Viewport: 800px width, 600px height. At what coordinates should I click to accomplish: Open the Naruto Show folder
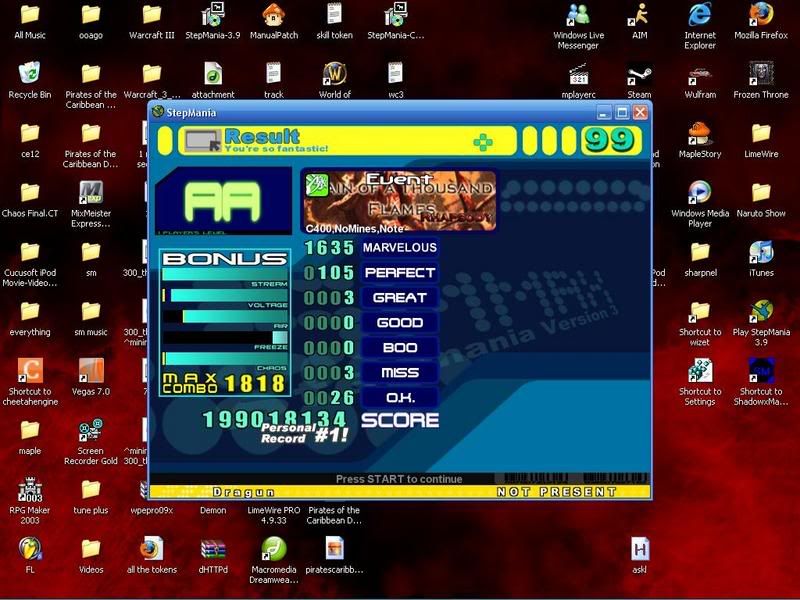[x=761, y=193]
